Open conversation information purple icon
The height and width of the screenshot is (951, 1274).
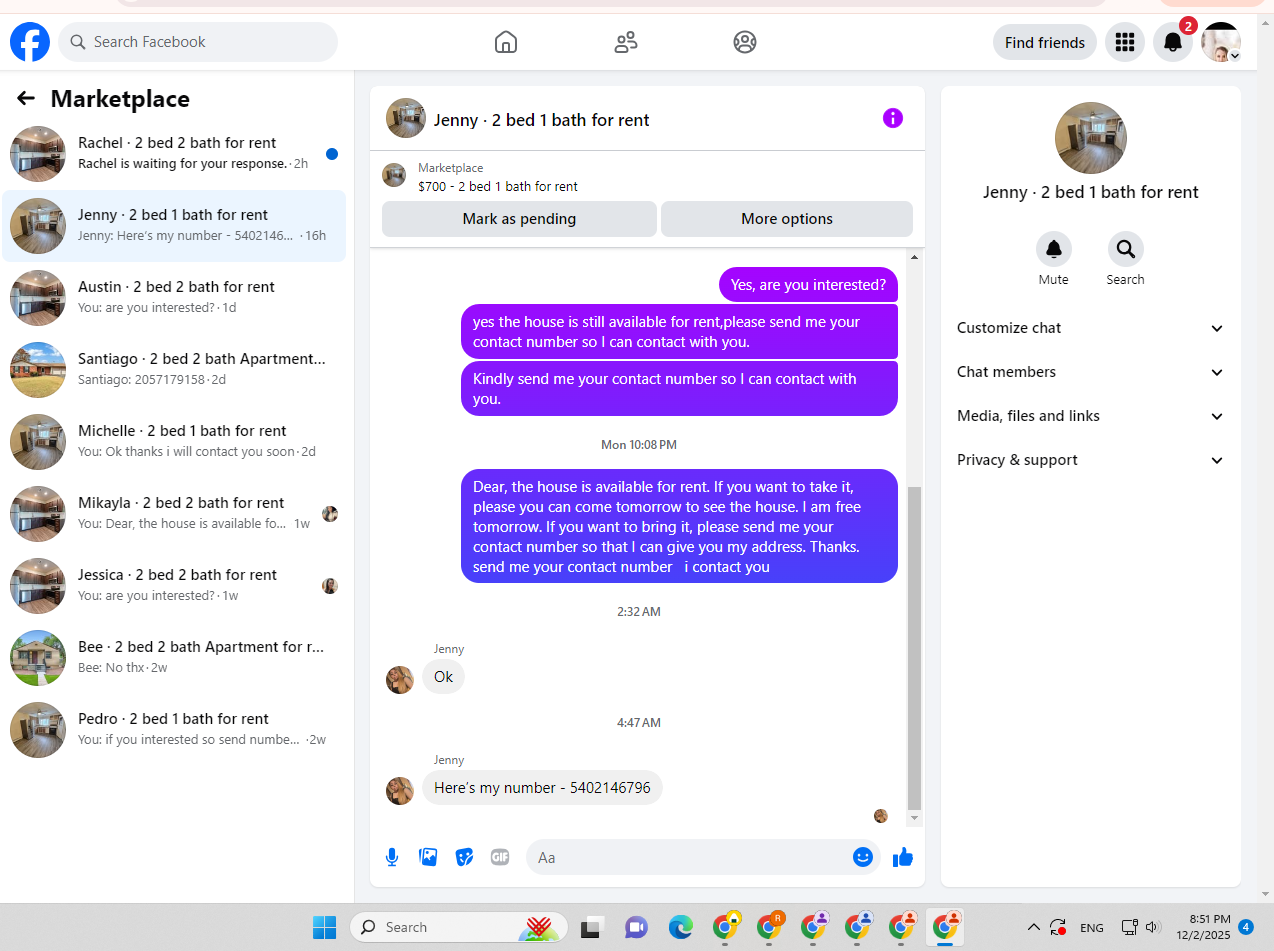[x=893, y=118]
